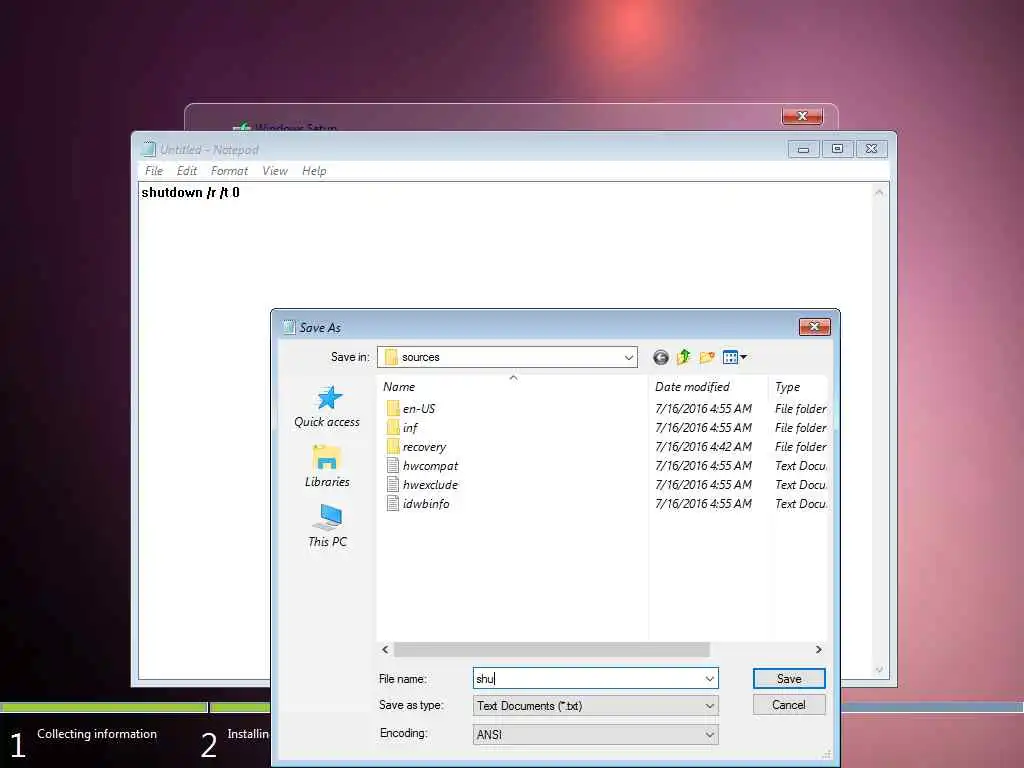Go up one folder level icon
Viewport: 1024px width, 768px height.
pyautogui.click(x=684, y=357)
